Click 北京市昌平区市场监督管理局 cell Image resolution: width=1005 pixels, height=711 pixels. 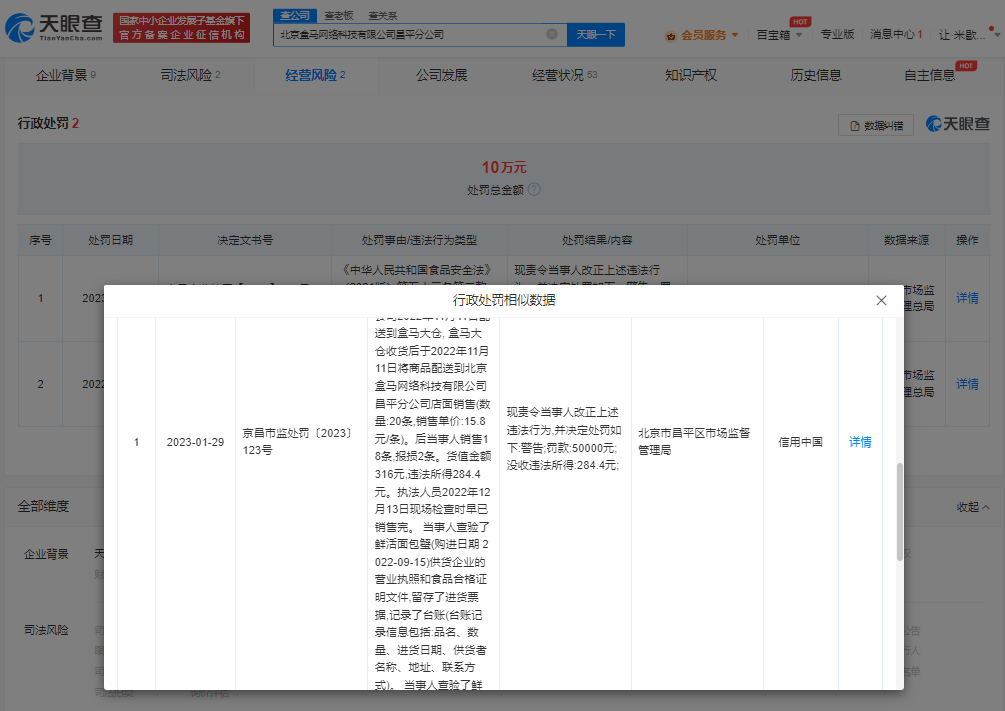[x=694, y=442]
